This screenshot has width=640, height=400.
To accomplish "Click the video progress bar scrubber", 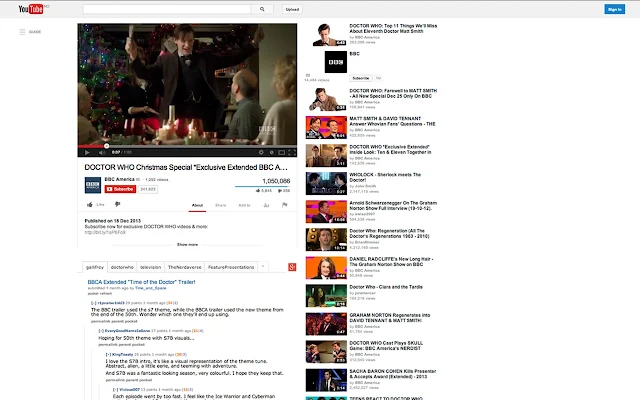I will coord(107,146).
